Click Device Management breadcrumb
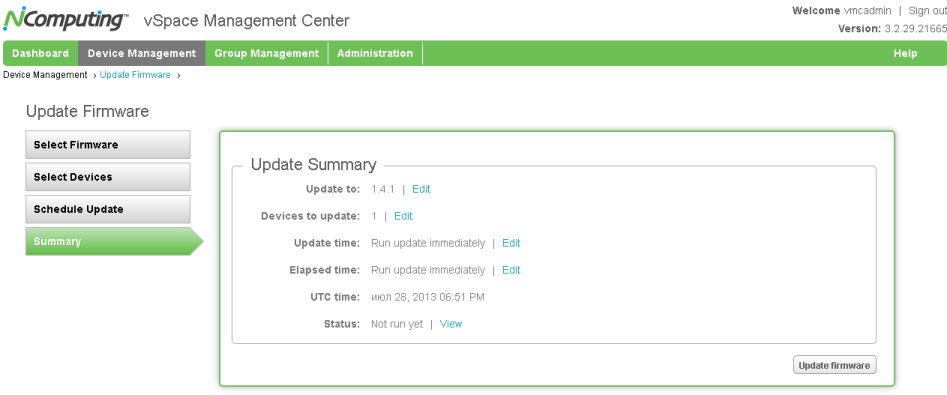Viewport: 947px width, 395px height. 45,75
